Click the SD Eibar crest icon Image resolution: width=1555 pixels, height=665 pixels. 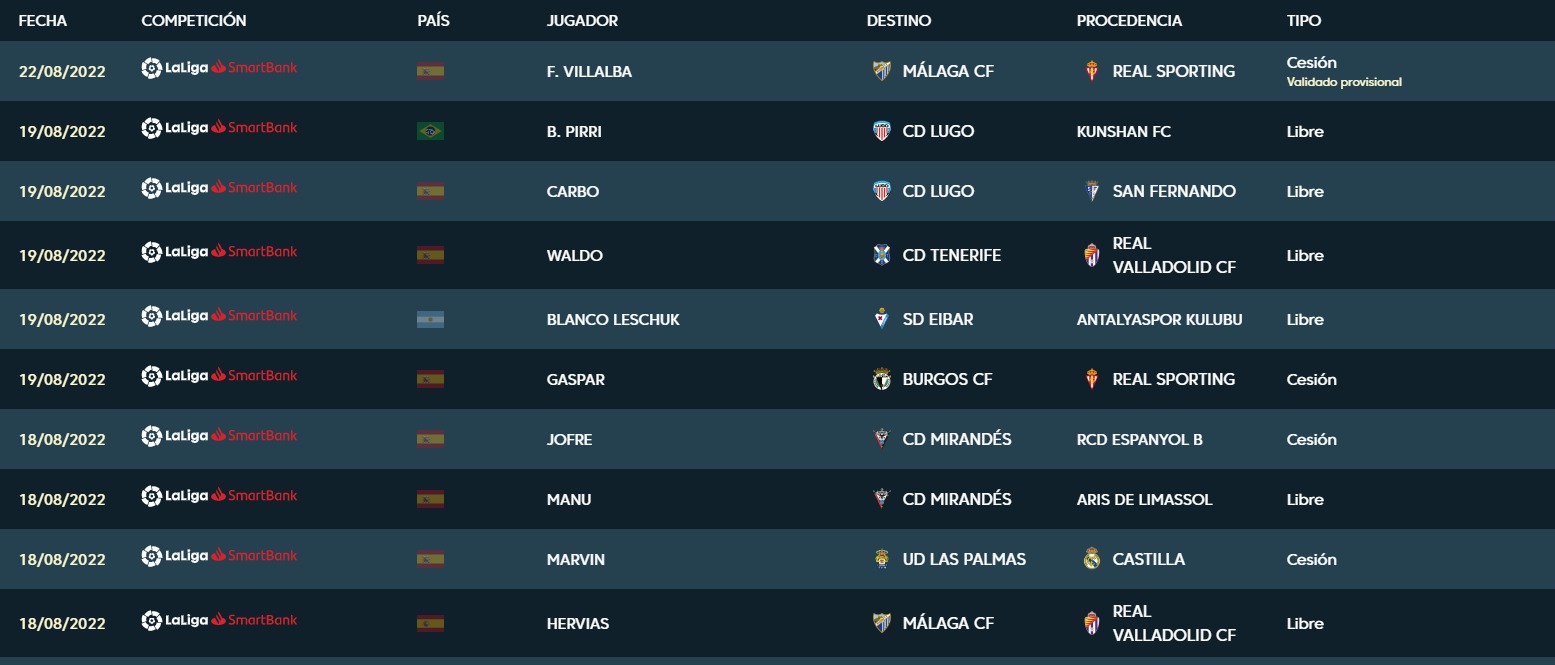(881, 319)
